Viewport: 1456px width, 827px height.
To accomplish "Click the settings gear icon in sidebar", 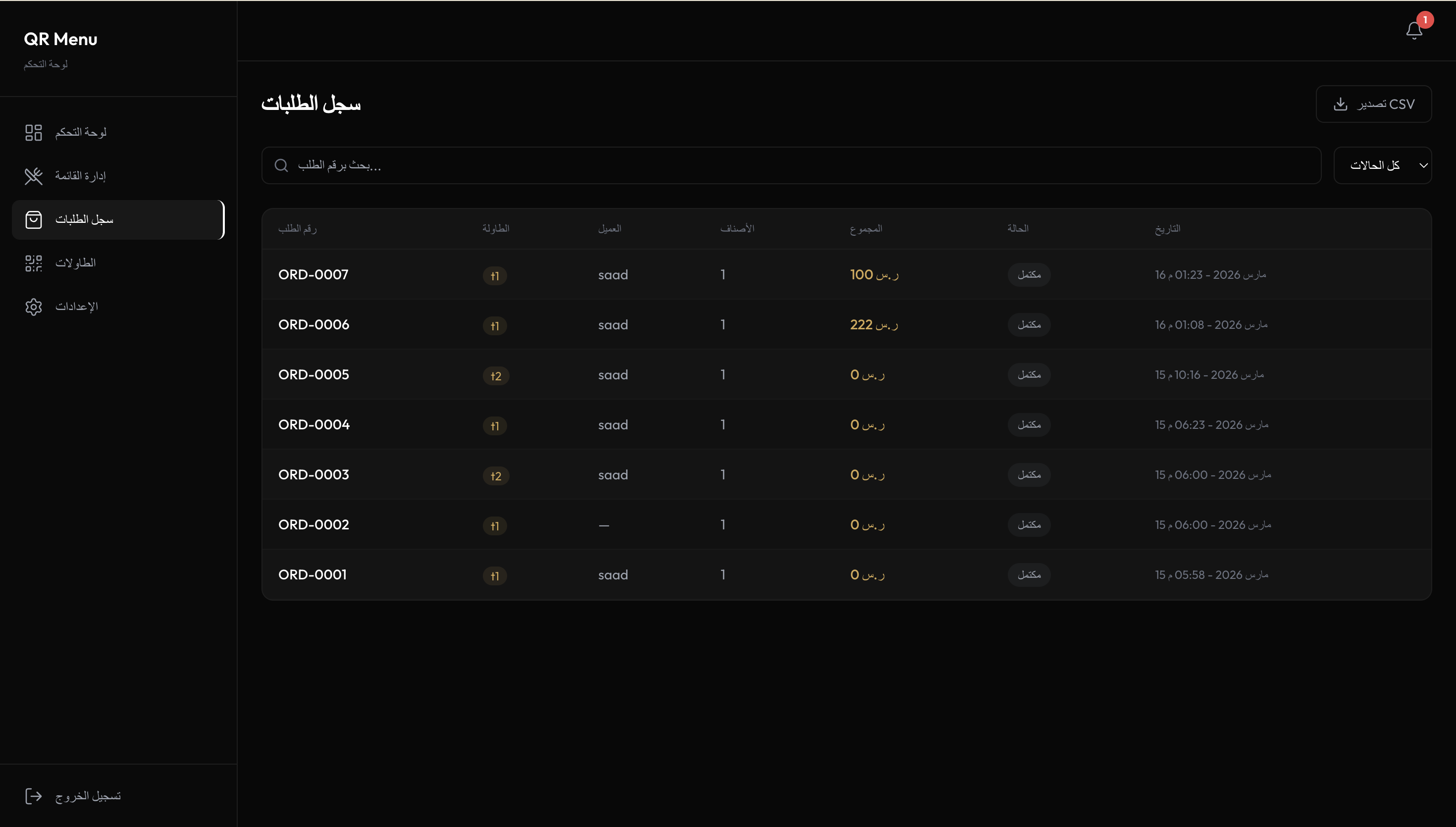I will 34,307.
